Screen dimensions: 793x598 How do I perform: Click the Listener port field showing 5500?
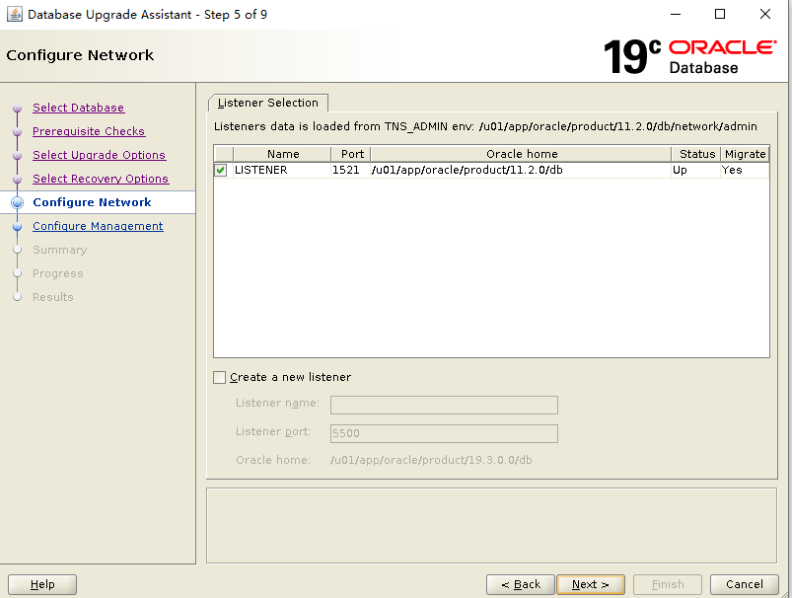coord(444,433)
